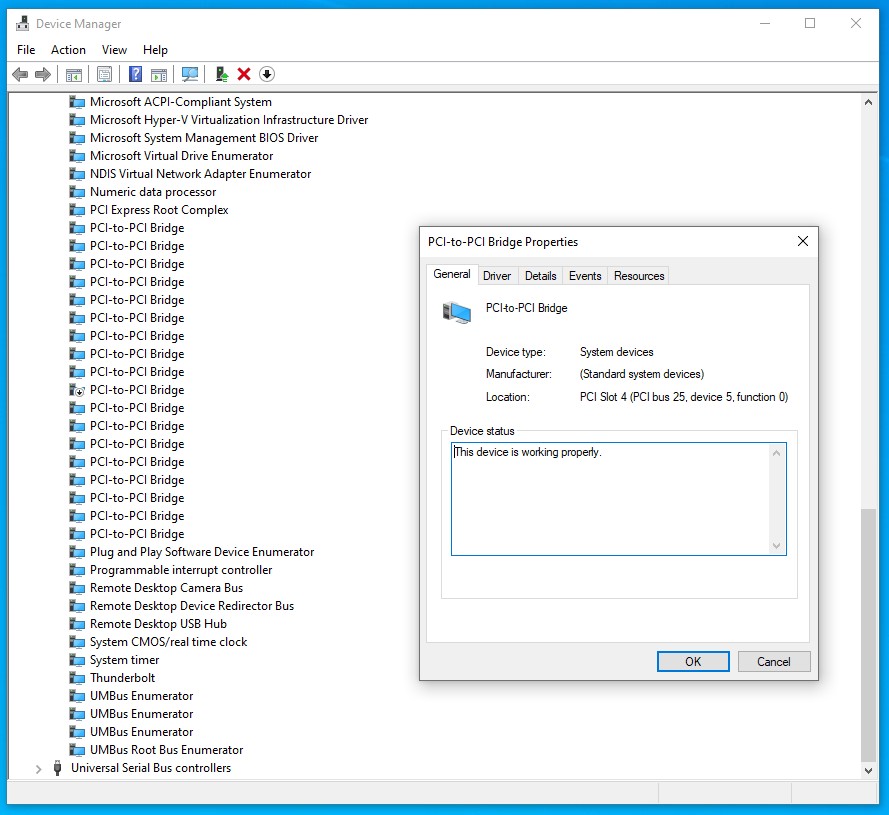Switch to the Resources tab
Image resolution: width=889 pixels, height=815 pixels.
click(x=639, y=276)
